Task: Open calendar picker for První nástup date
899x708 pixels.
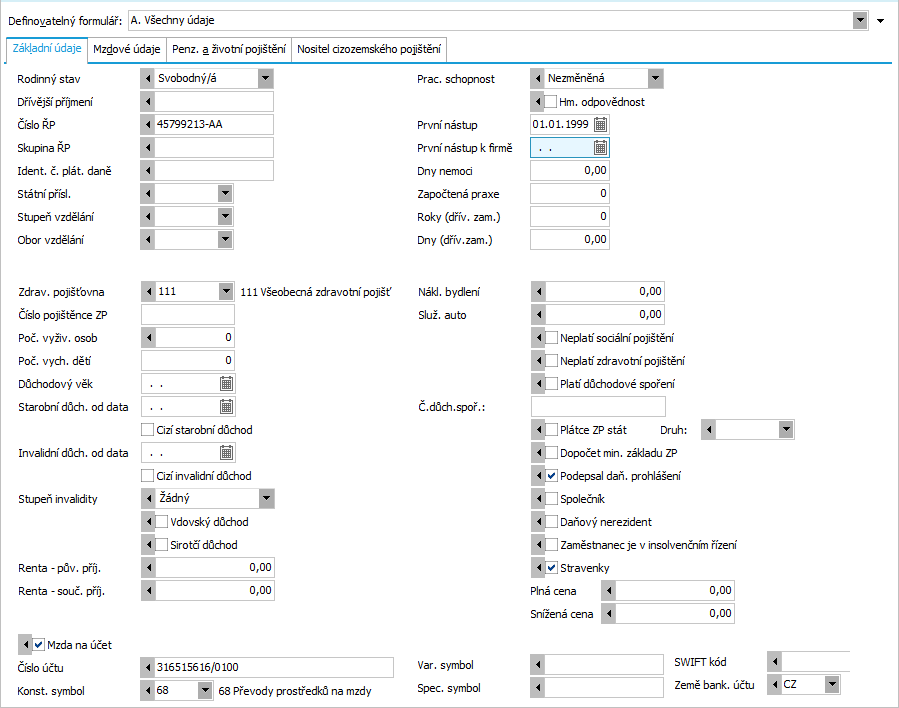Action: (600, 124)
